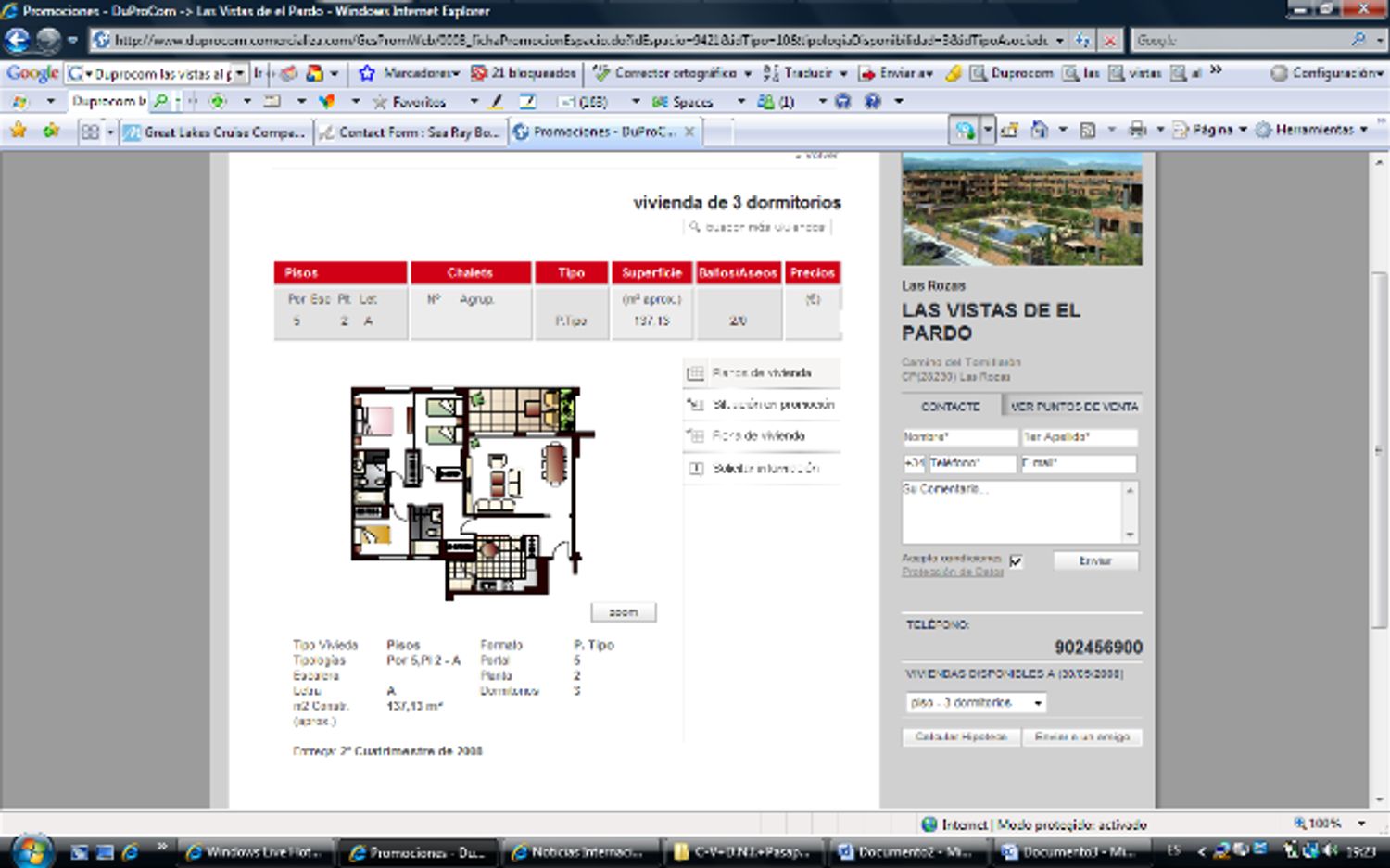Click the zoom button under floor plan
The image size is (1390, 868).
[623, 612]
